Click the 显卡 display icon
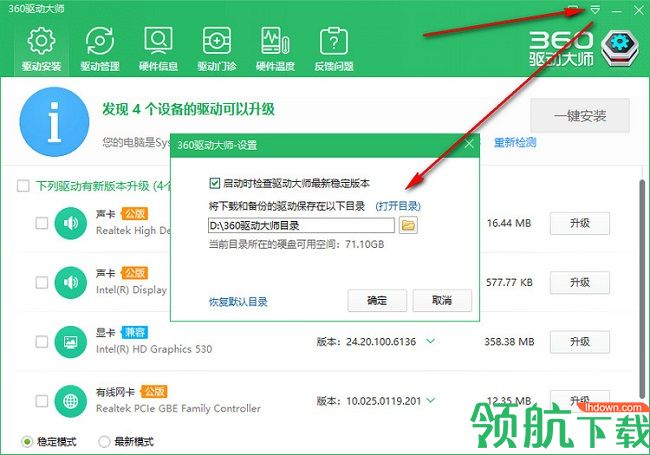650x455 pixels. [x=70, y=342]
